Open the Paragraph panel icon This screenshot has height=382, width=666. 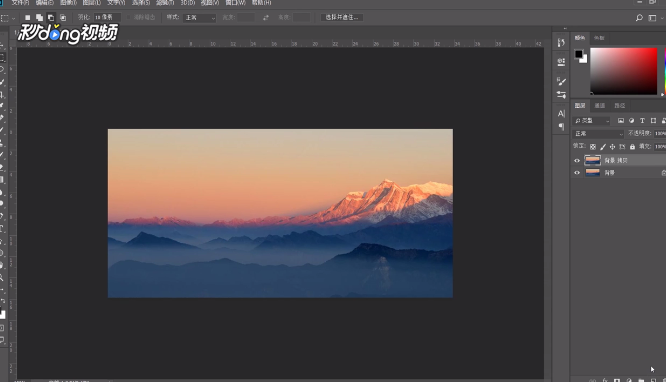pos(561,126)
